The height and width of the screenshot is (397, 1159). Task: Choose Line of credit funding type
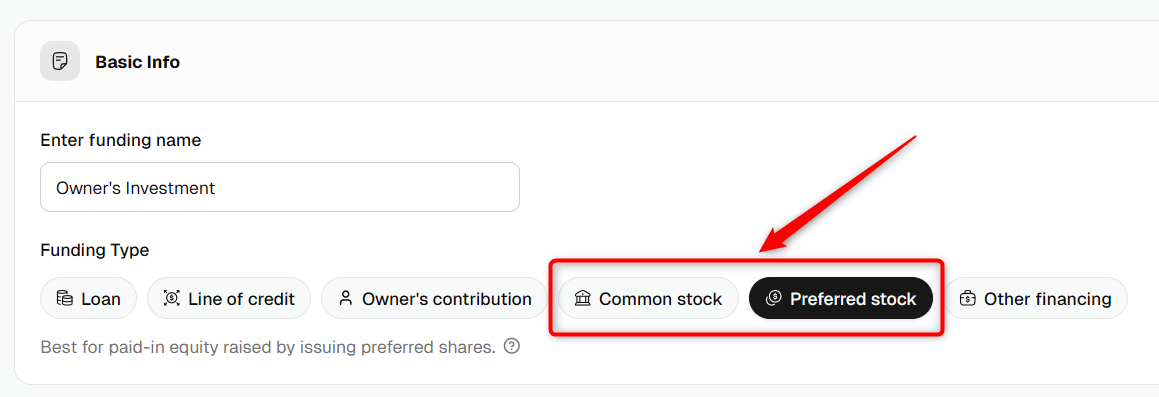(x=229, y=299)
